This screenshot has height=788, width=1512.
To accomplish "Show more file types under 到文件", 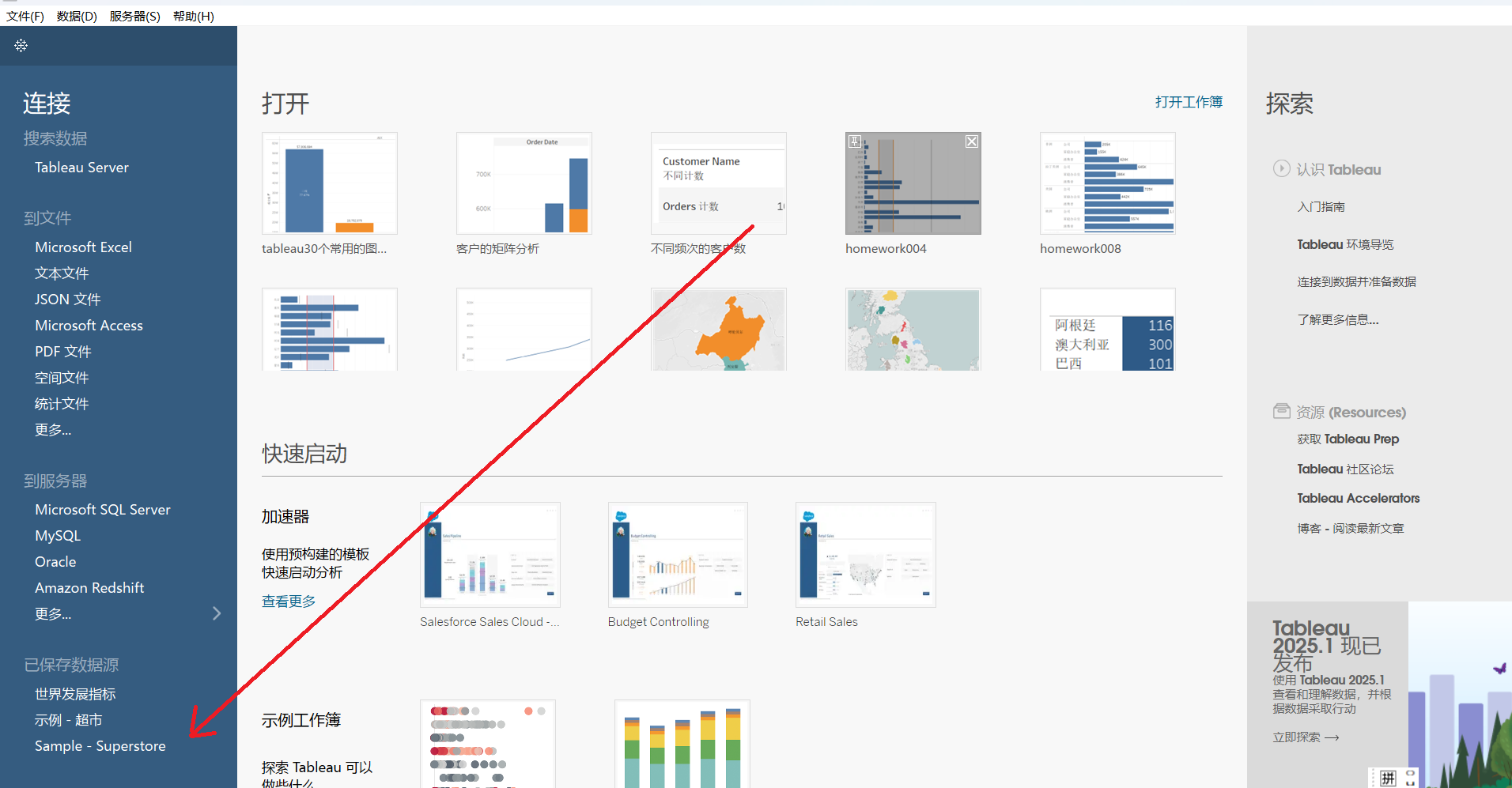I will tap(53, 430).
